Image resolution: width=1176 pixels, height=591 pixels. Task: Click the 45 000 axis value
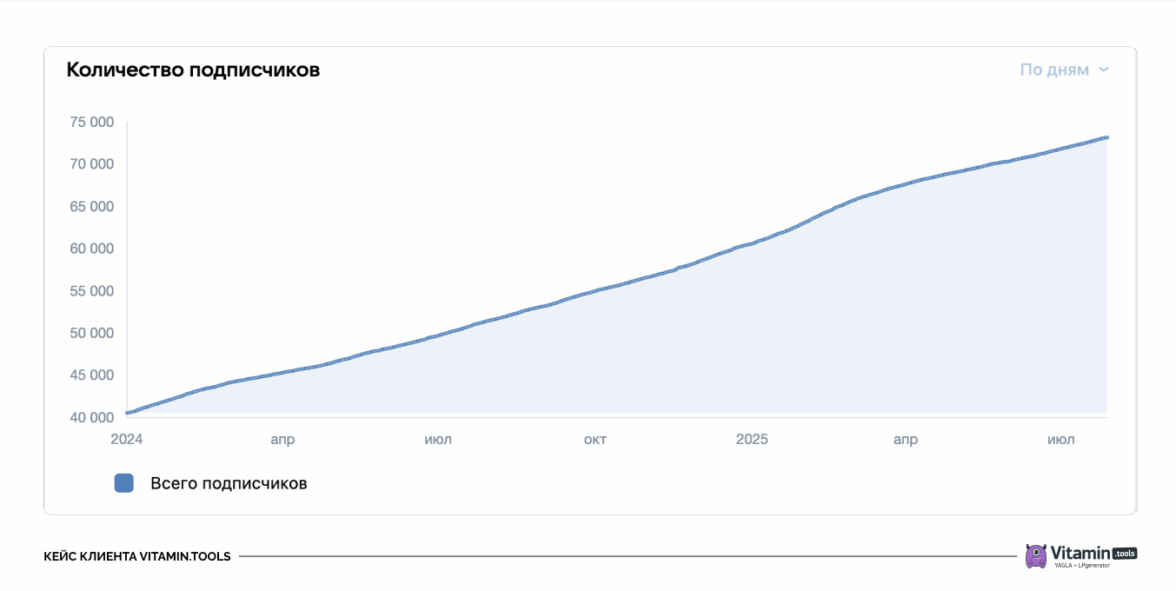(91, 376)
